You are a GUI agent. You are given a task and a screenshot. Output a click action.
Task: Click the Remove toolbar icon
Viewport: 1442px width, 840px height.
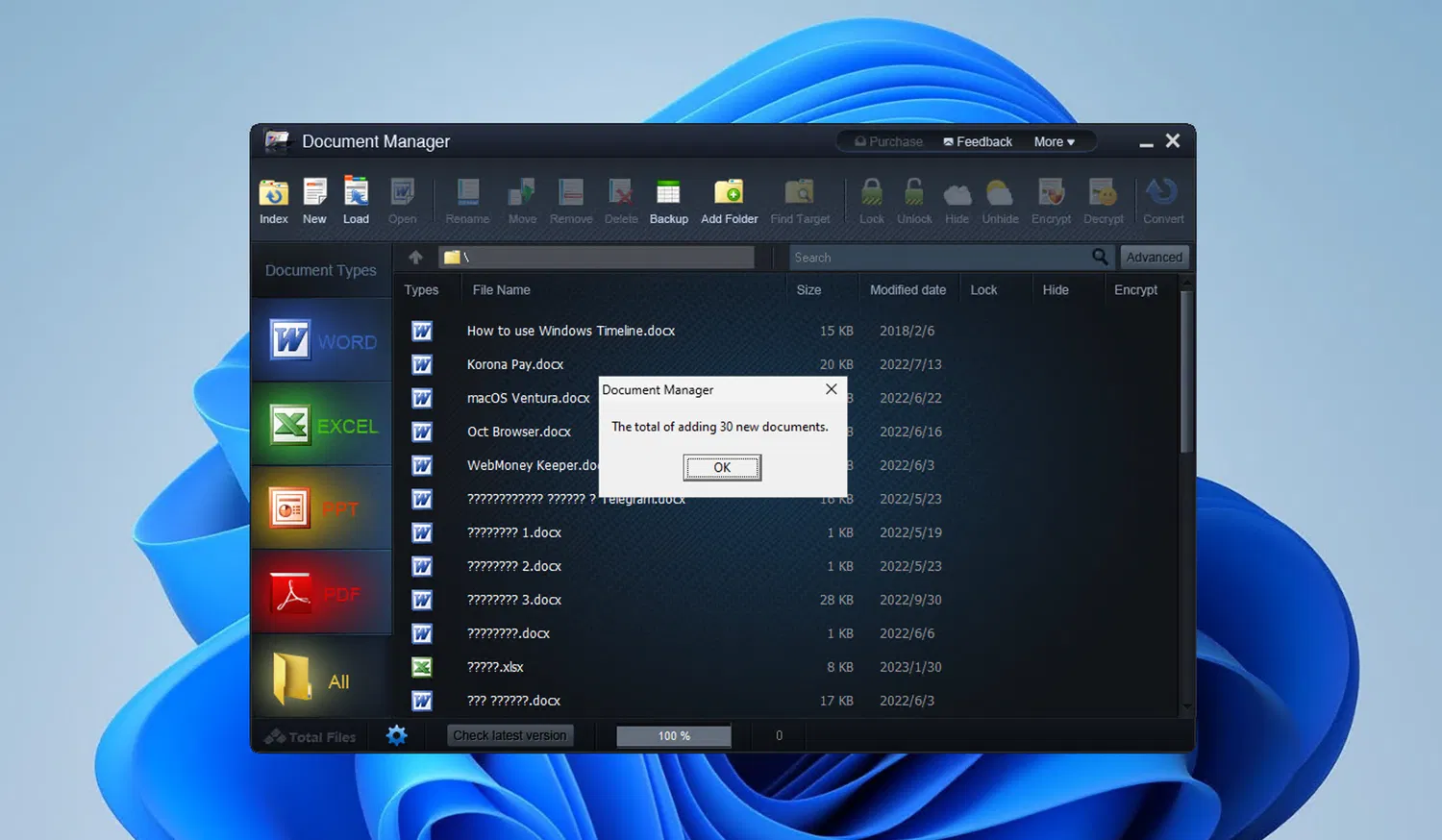tap(571, 193)
